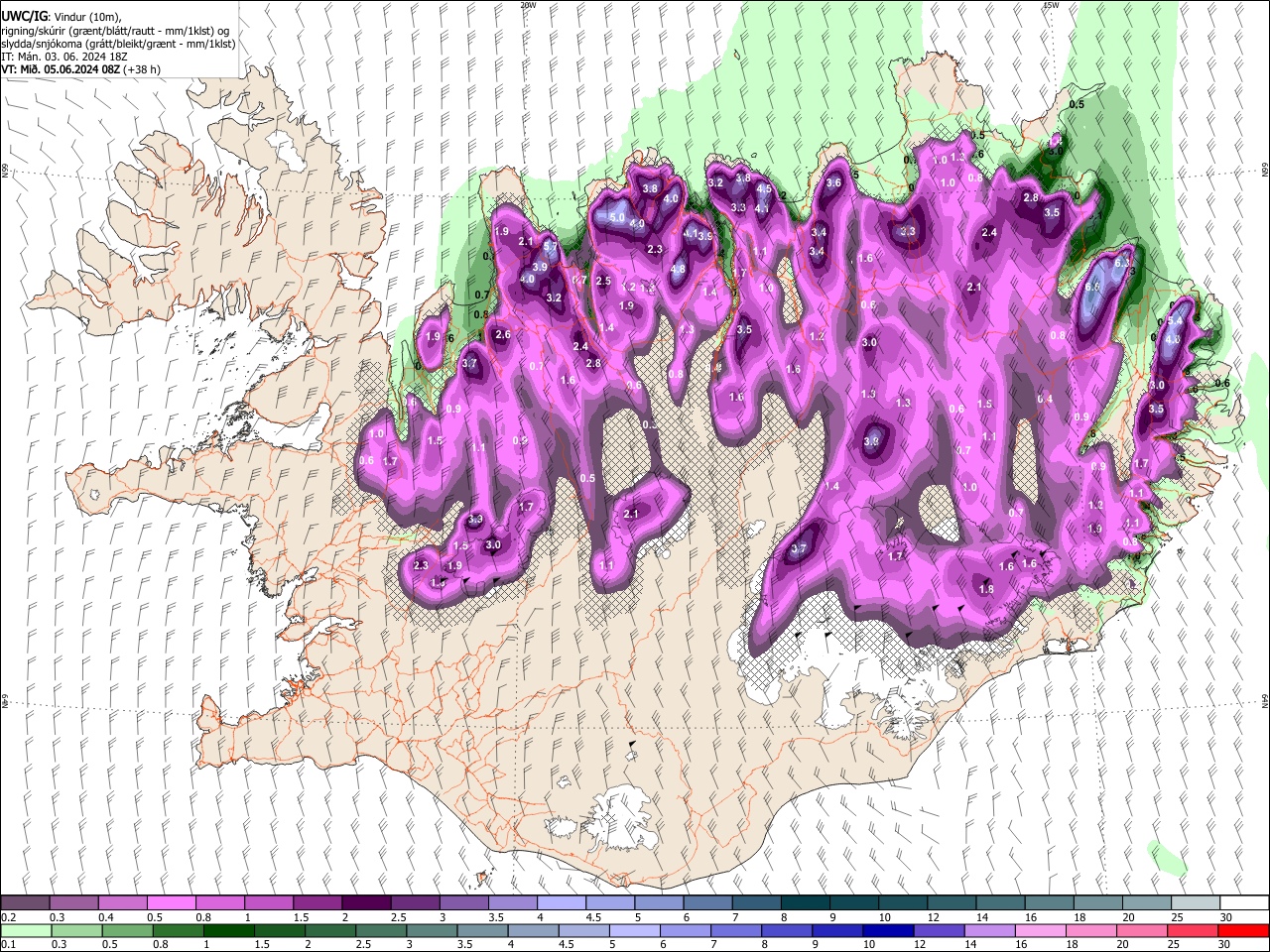Click the 4.5 value on the map
The width and height of the screenshot is (1270, 952).
764,188
